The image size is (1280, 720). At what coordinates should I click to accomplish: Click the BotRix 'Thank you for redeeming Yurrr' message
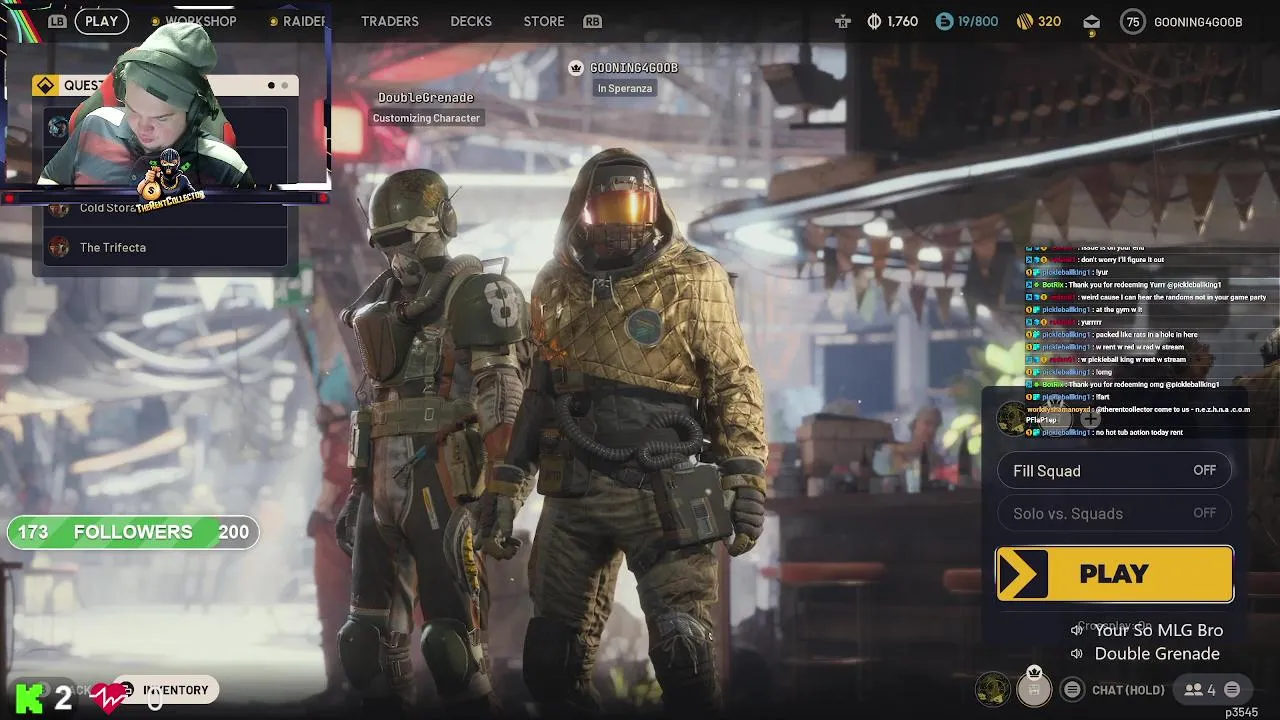pyautogui.click(x=1125, y=285)
